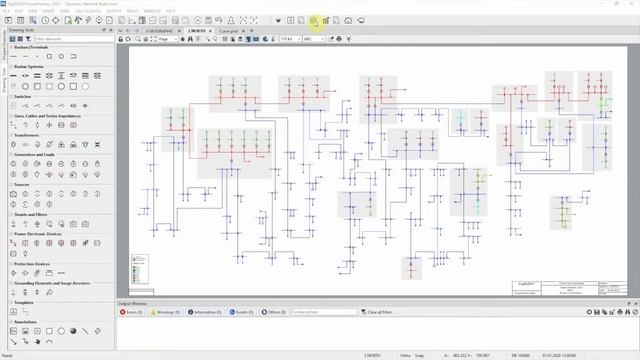Screen dimensions: 640x360
Task: Select the first busbar line element tool
Action: click(x=13, y=56)
